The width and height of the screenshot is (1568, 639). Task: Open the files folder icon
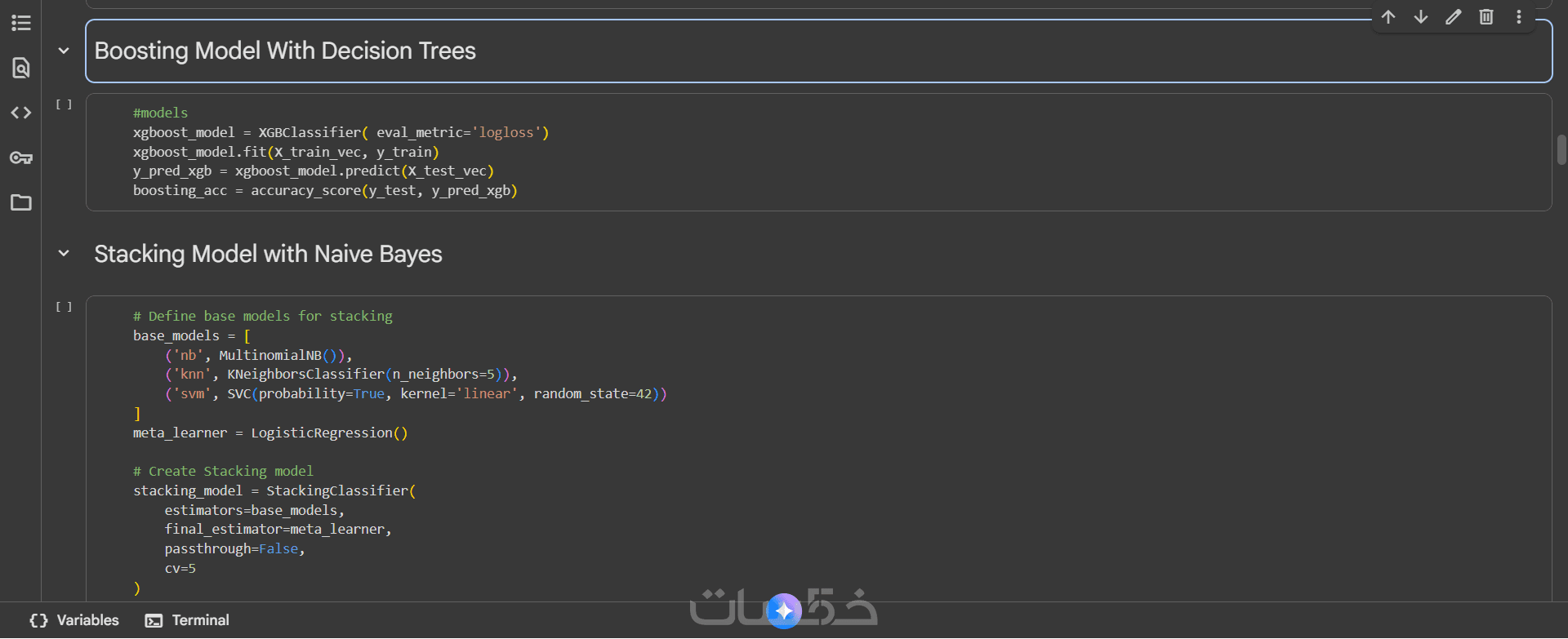tap(21, 202)
